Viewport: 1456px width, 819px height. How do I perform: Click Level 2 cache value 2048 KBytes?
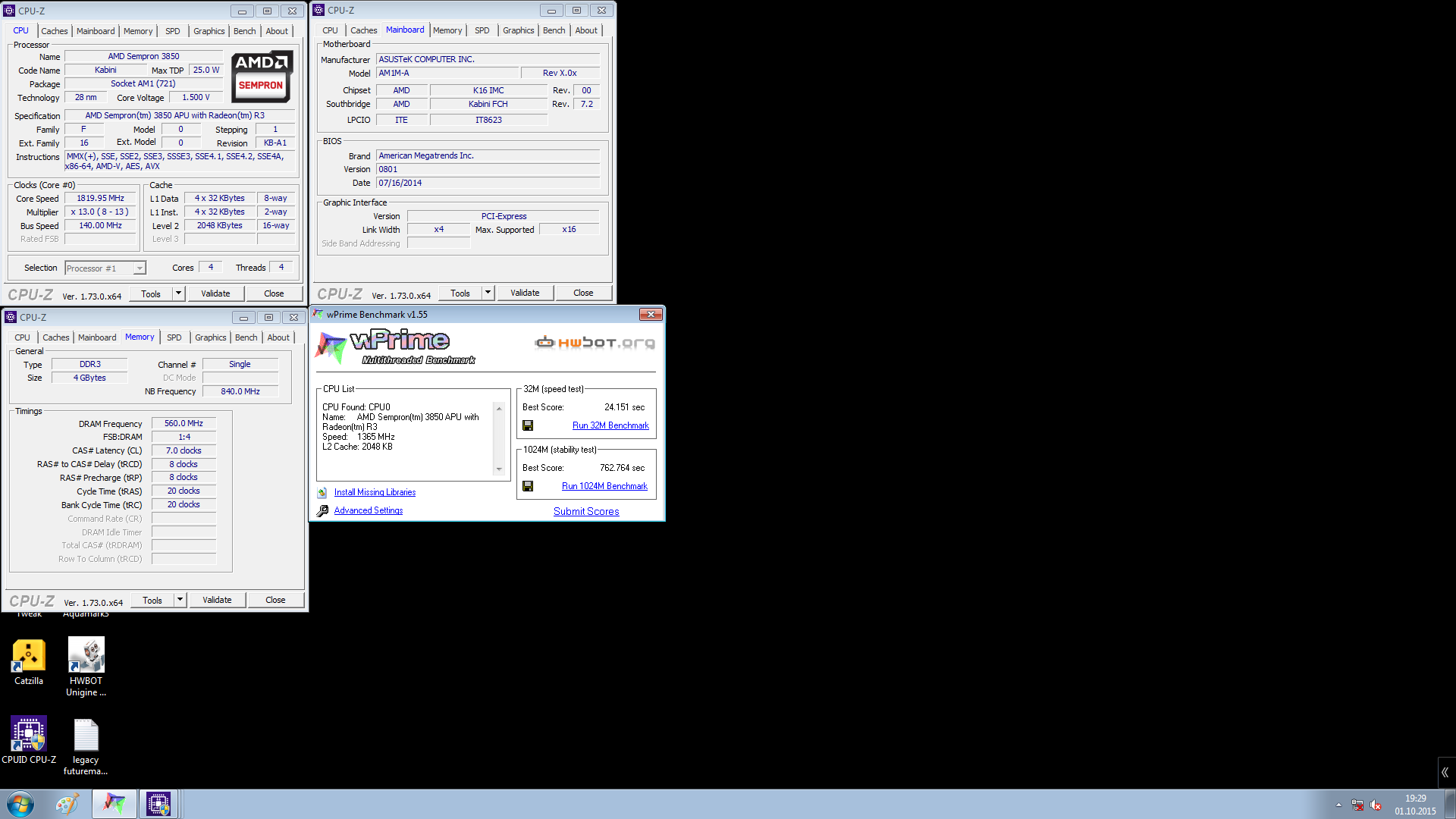(x=220, y=225)
